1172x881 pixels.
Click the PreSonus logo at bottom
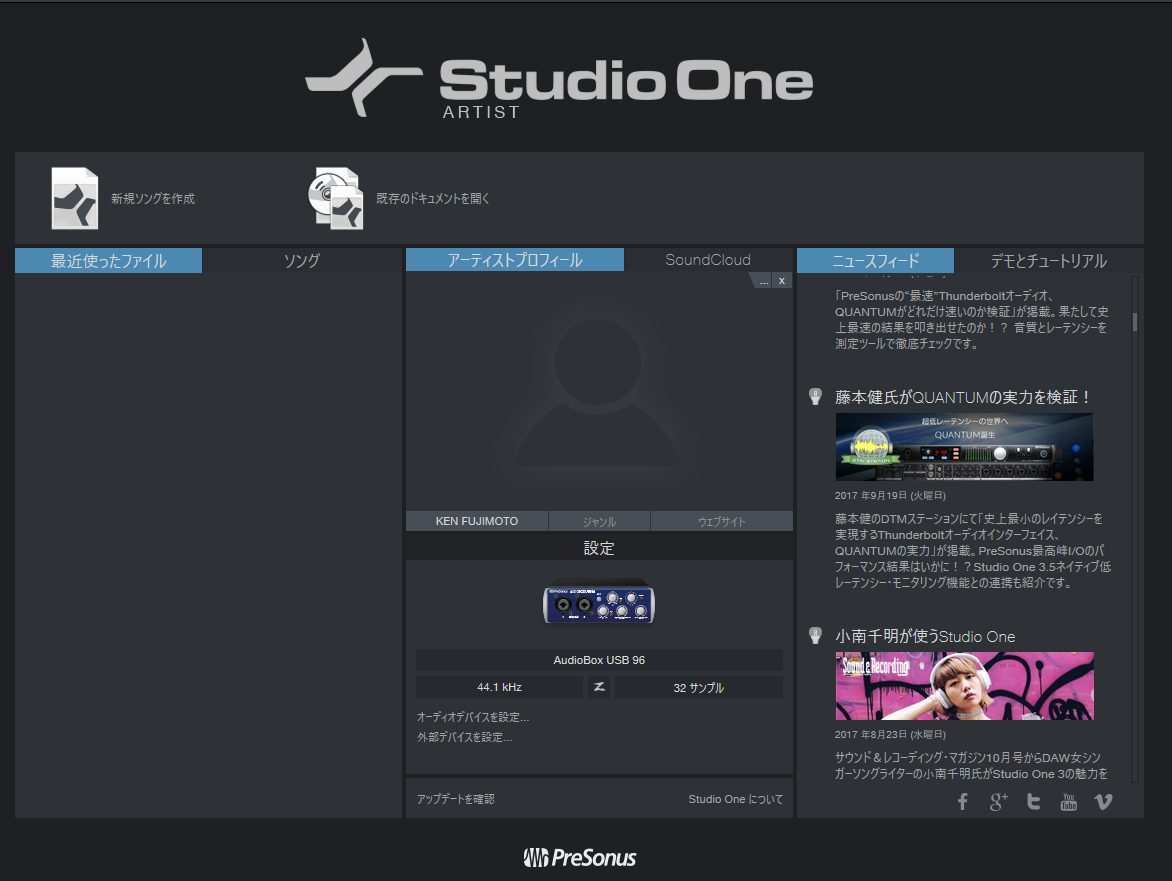579,857
